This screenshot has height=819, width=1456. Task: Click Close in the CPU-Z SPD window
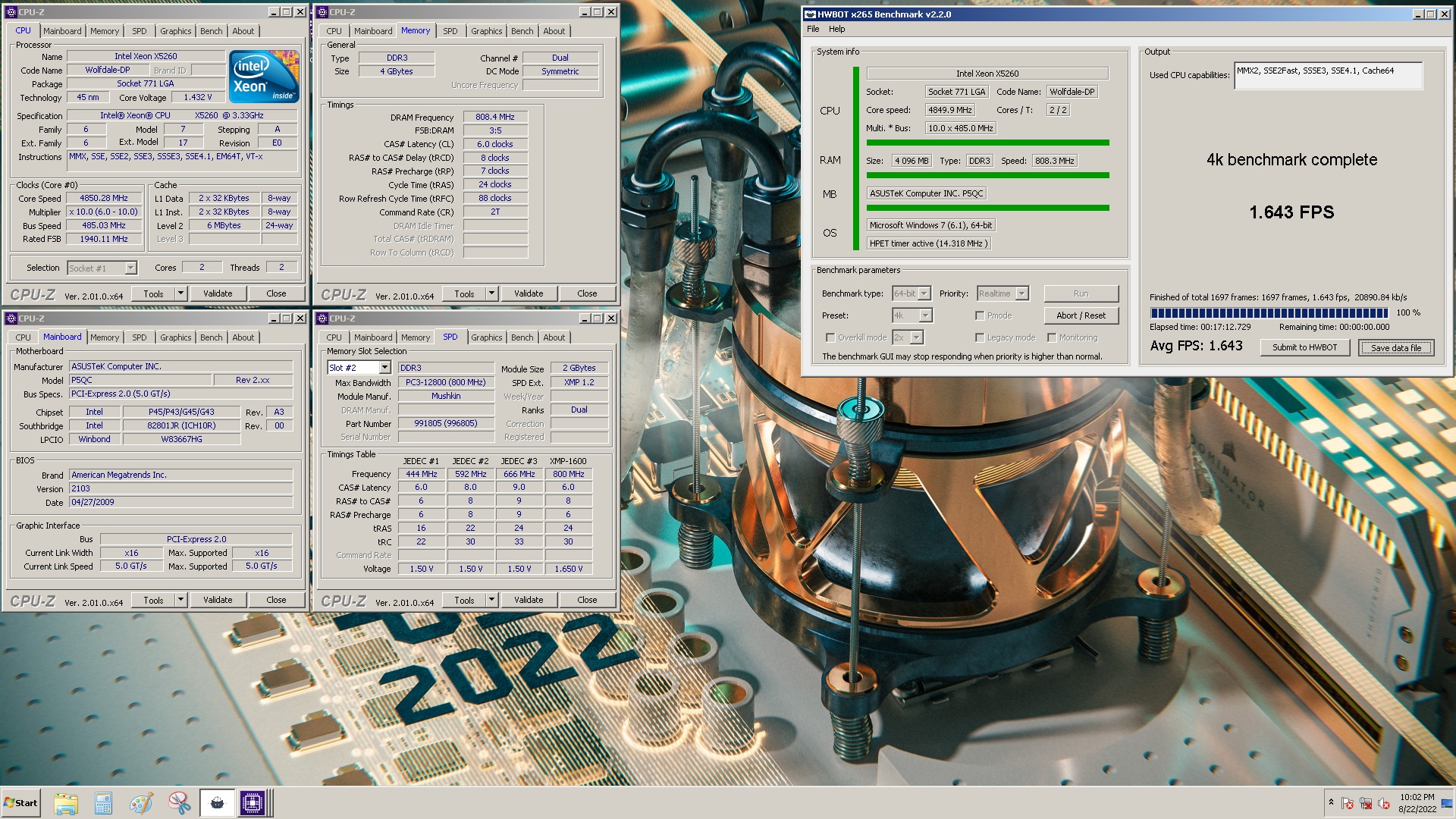point(587,600)
